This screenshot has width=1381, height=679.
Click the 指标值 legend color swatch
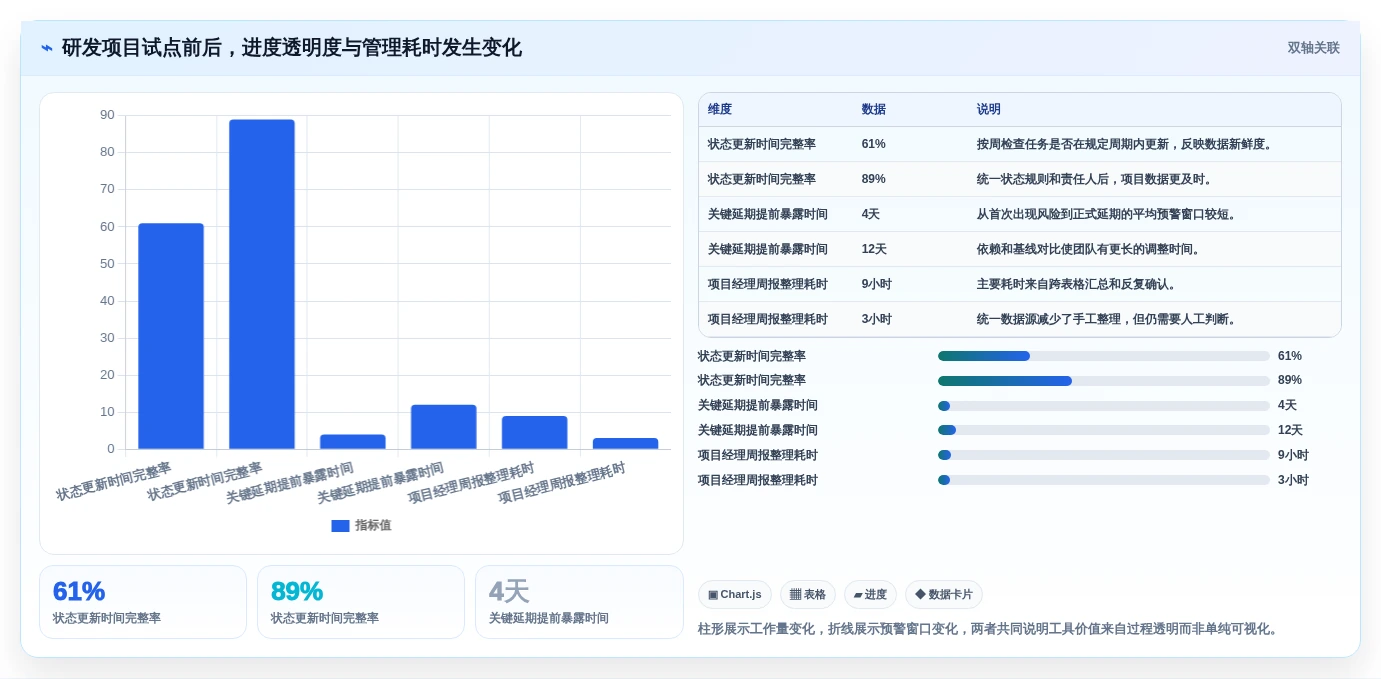click(x=340, y=525)
